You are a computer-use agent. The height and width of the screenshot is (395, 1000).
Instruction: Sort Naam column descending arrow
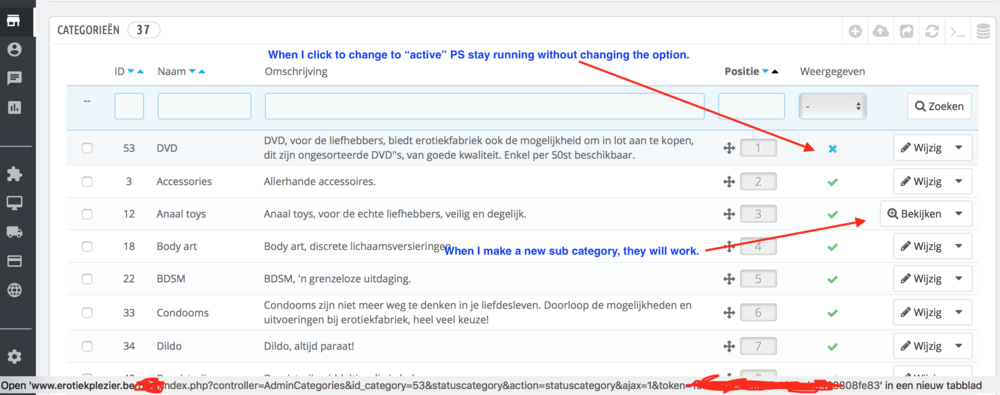(x=192, y=72)
